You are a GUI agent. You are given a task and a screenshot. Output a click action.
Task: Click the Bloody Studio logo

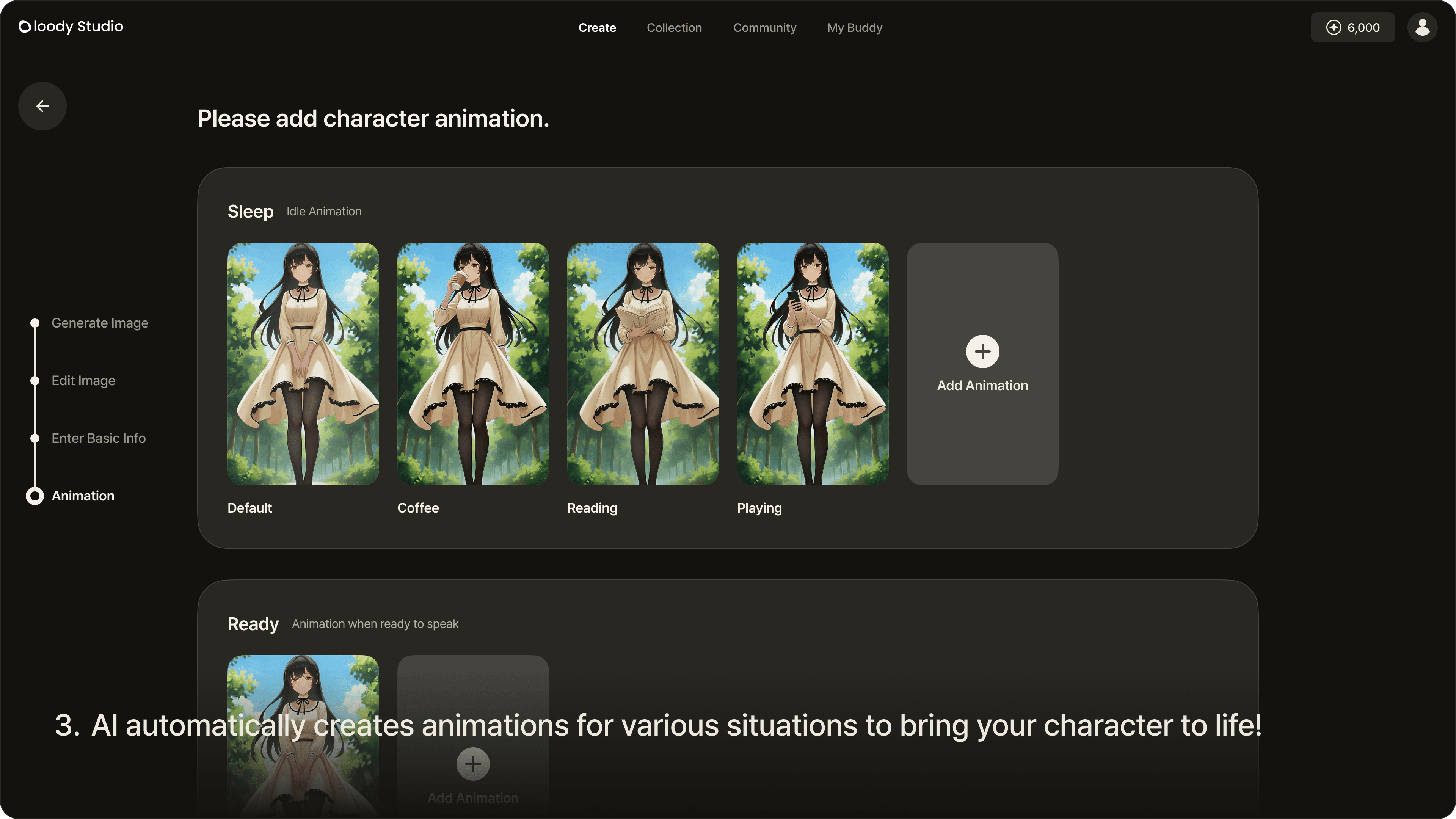tap(71, 27)
